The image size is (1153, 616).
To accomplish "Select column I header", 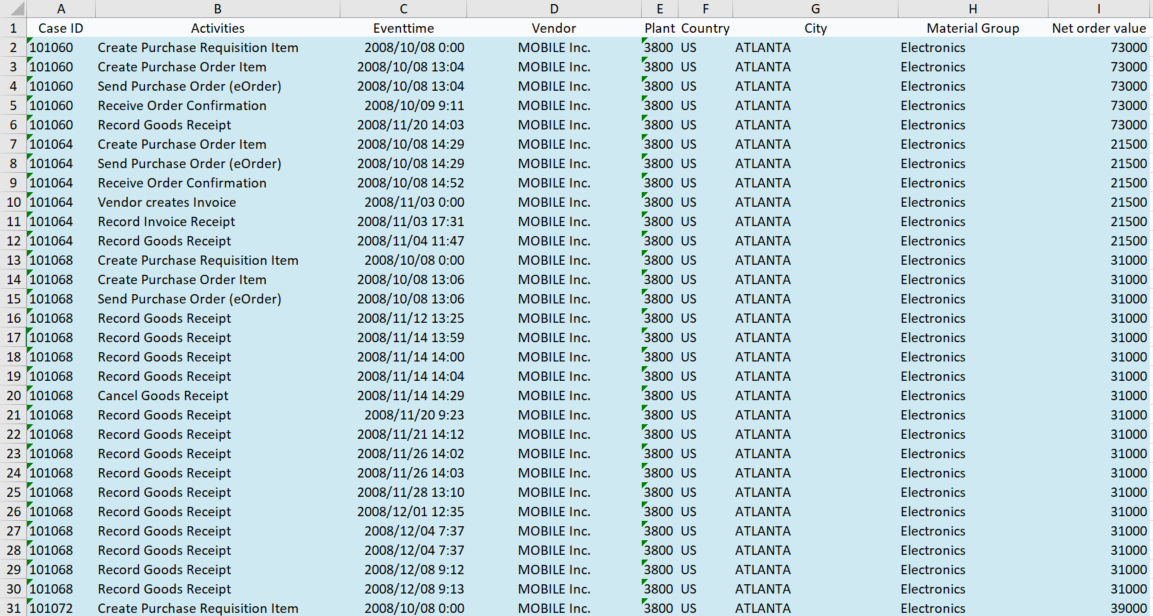I will 1100,9.
